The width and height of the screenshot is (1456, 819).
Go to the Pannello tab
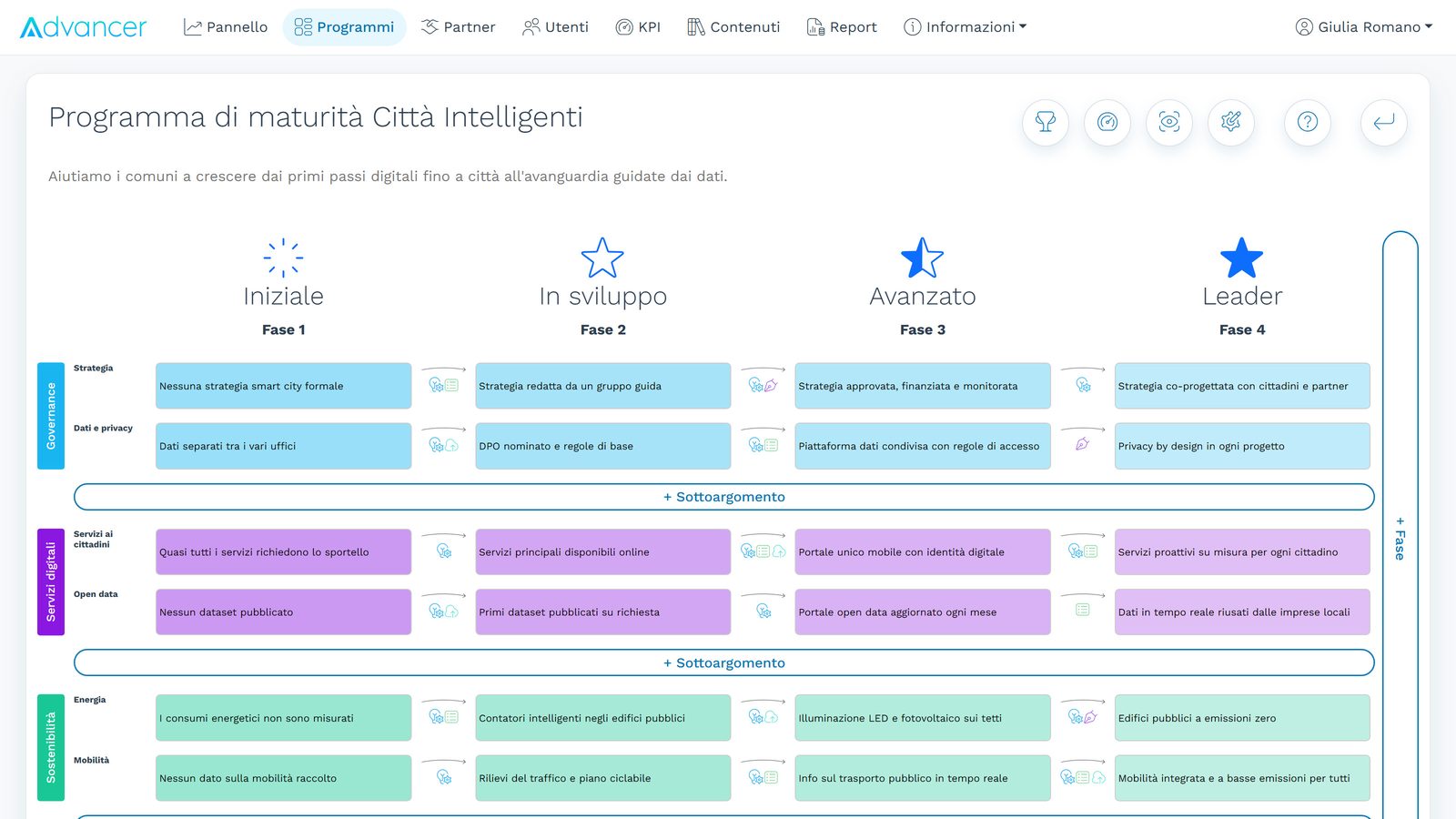pos(226,27)
